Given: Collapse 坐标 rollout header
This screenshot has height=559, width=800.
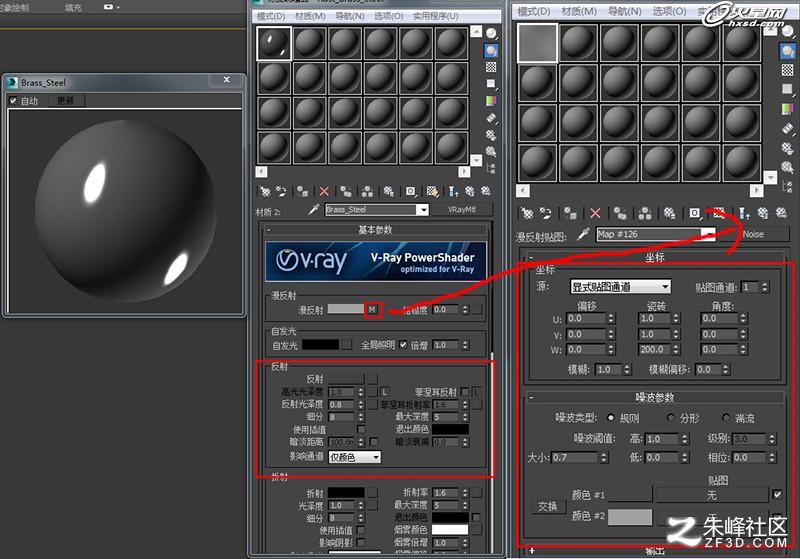Looking at the screenshot, I should tap(655, 258).
